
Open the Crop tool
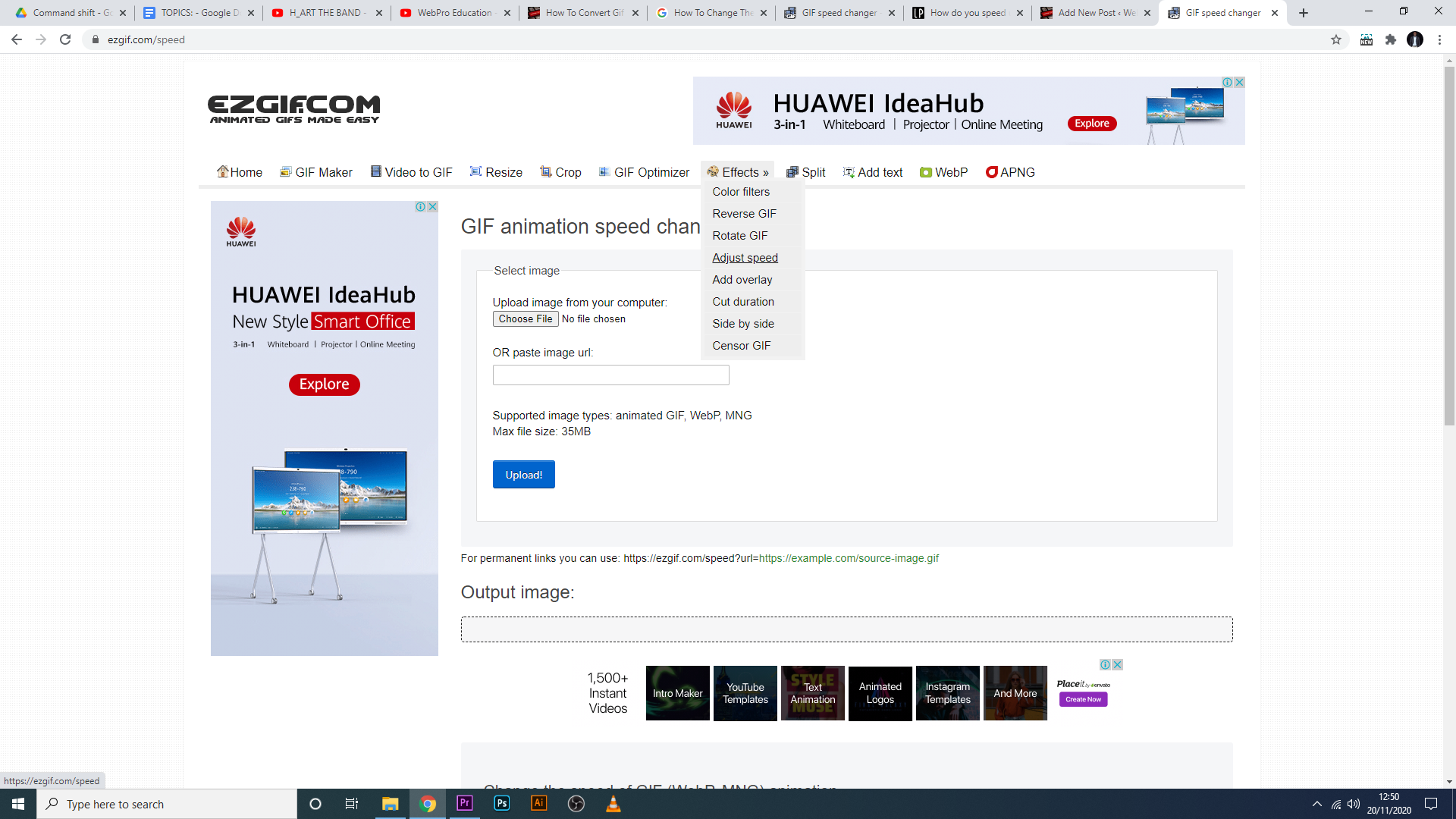(560, 172)
